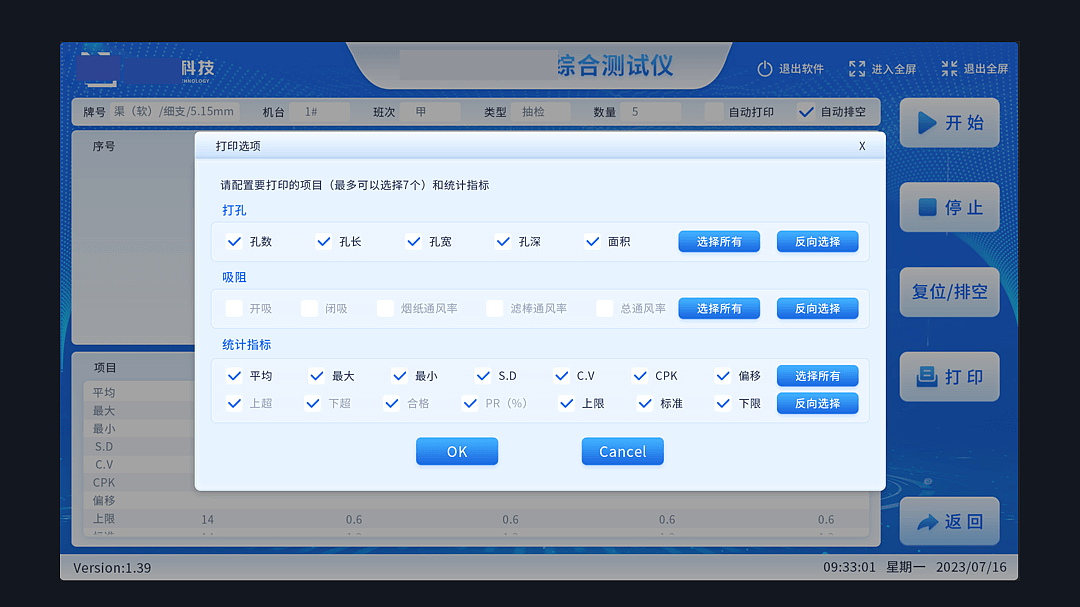
Task: Open the 类型 type selector
Action: point(540,112)
